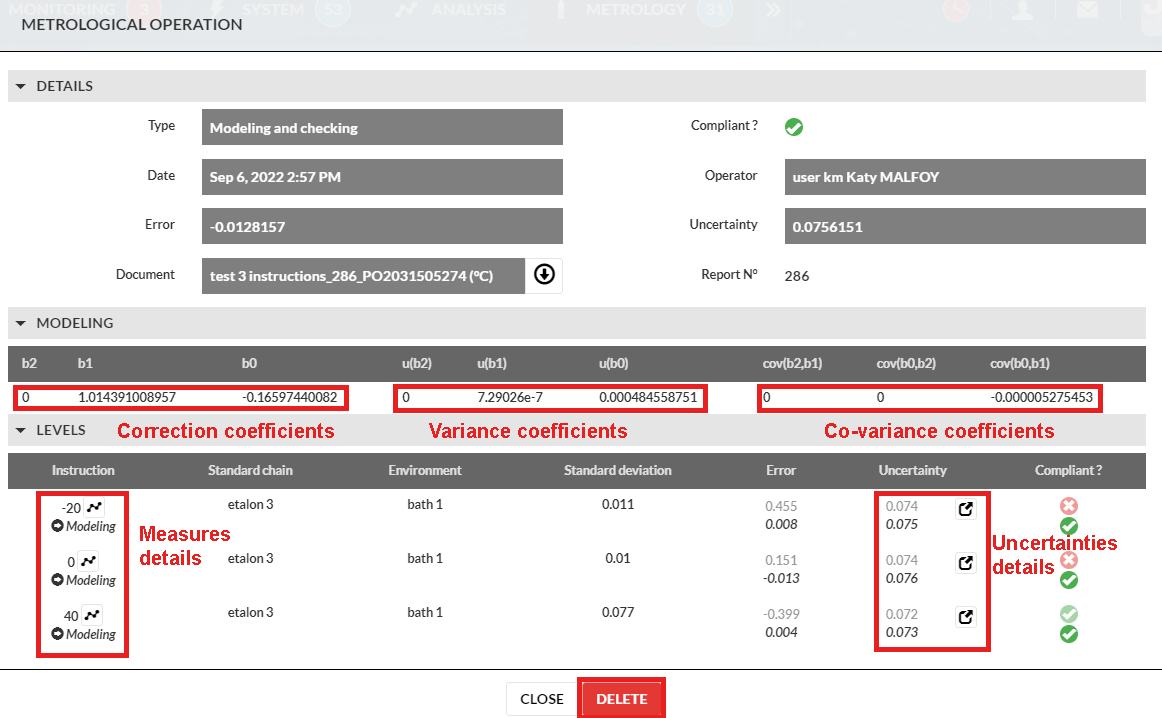Click the Type field Modeling and checking
This screenshot has height=718, width=1162.
coord(382,127)
